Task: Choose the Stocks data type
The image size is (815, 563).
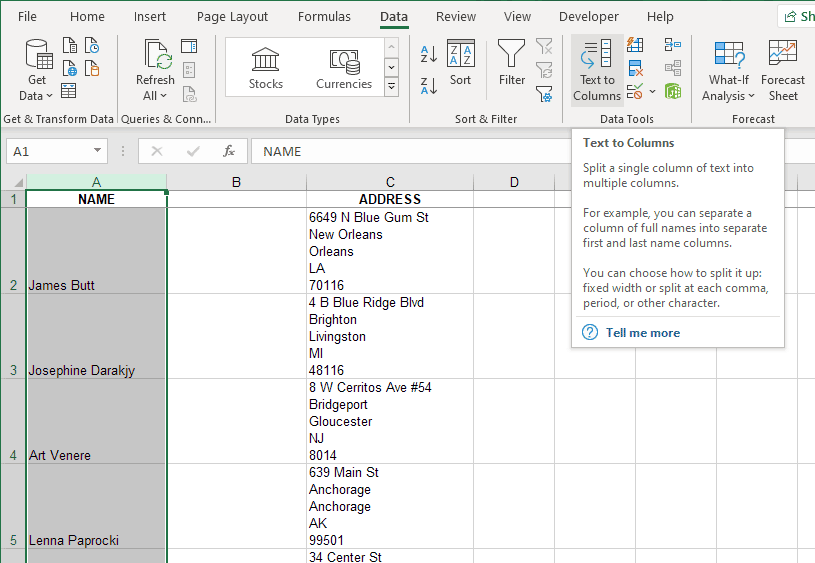Action: [266, 68]
